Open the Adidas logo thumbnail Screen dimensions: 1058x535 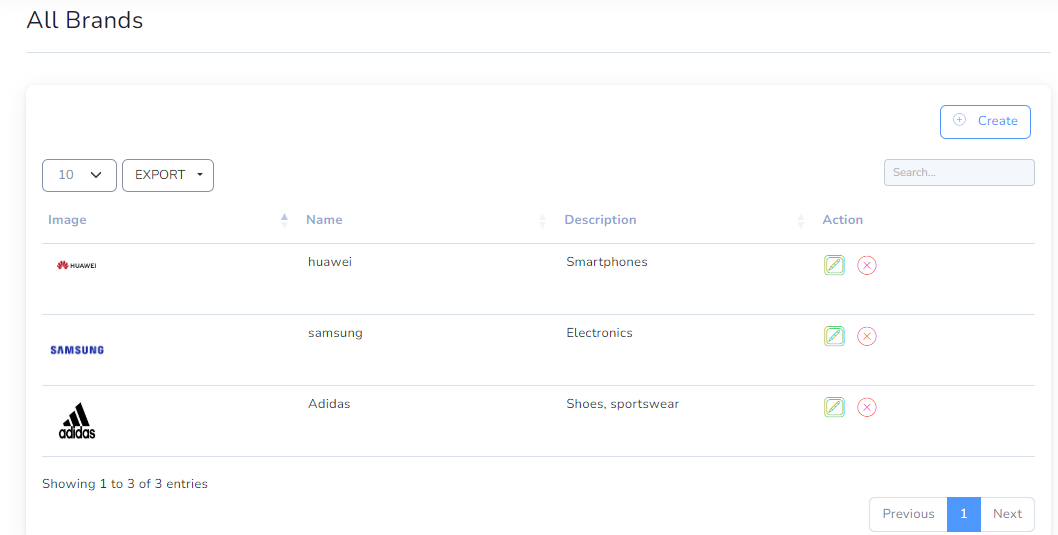click(x=77, y=421)
